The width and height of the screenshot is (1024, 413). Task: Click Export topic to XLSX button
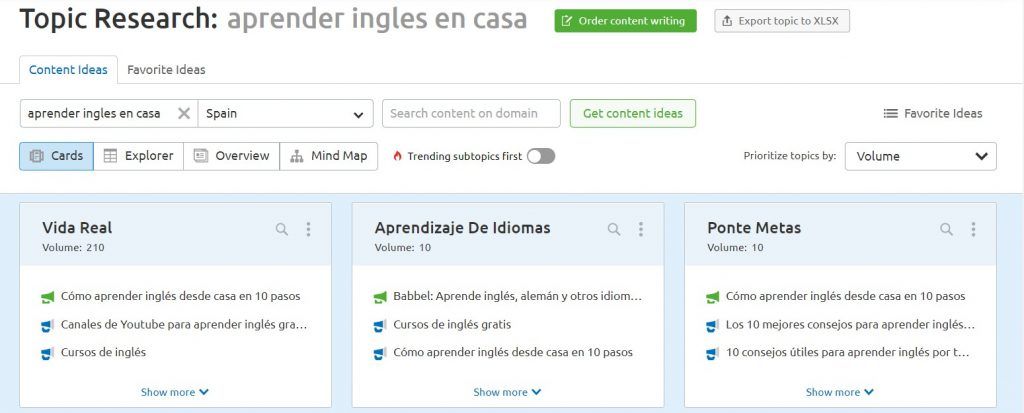tap(782, 21)
